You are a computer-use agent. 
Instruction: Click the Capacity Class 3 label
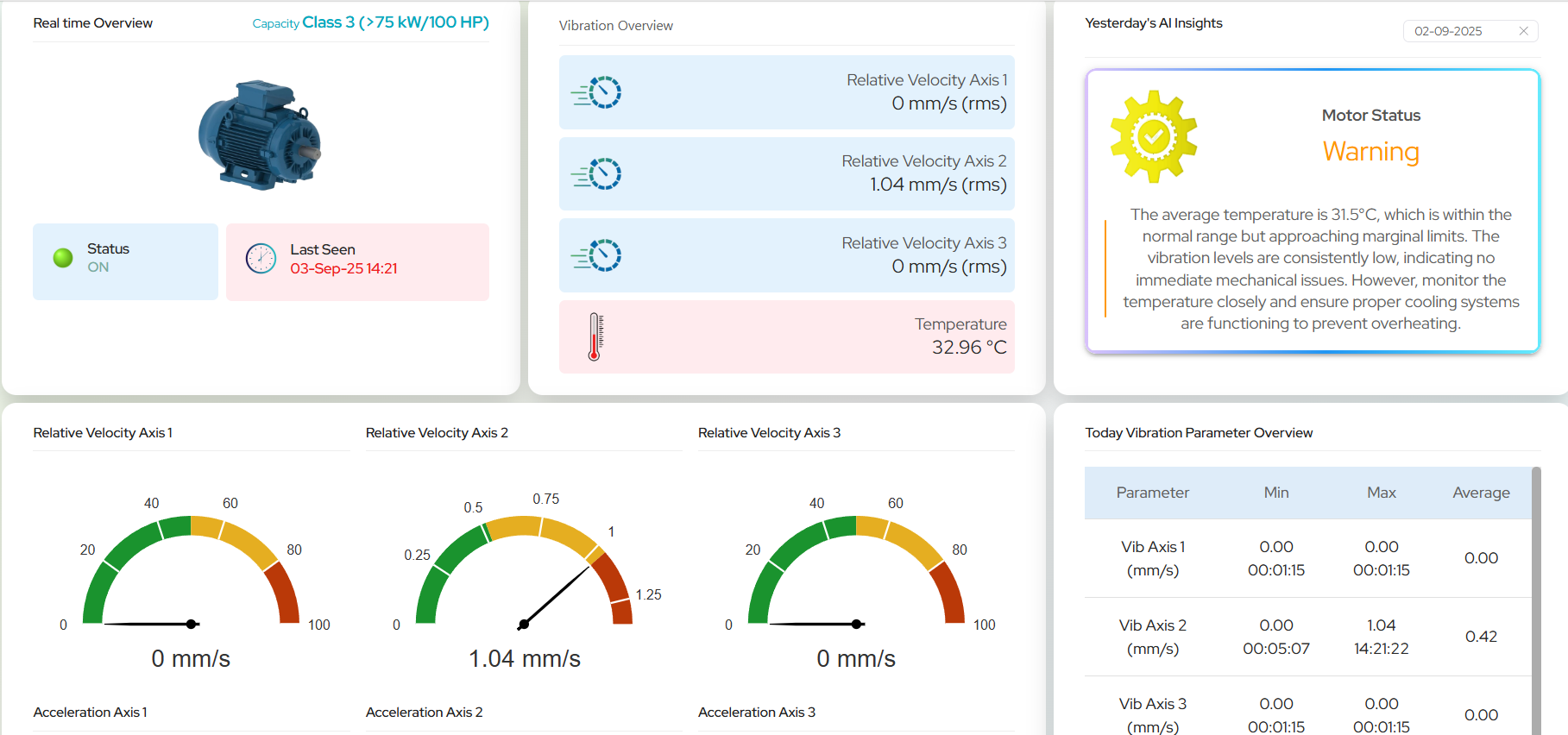point(370,22)
